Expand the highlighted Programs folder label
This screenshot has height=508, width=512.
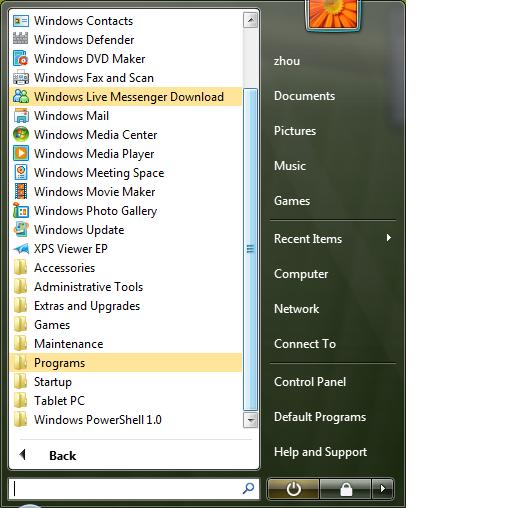(x=59, y=363)
